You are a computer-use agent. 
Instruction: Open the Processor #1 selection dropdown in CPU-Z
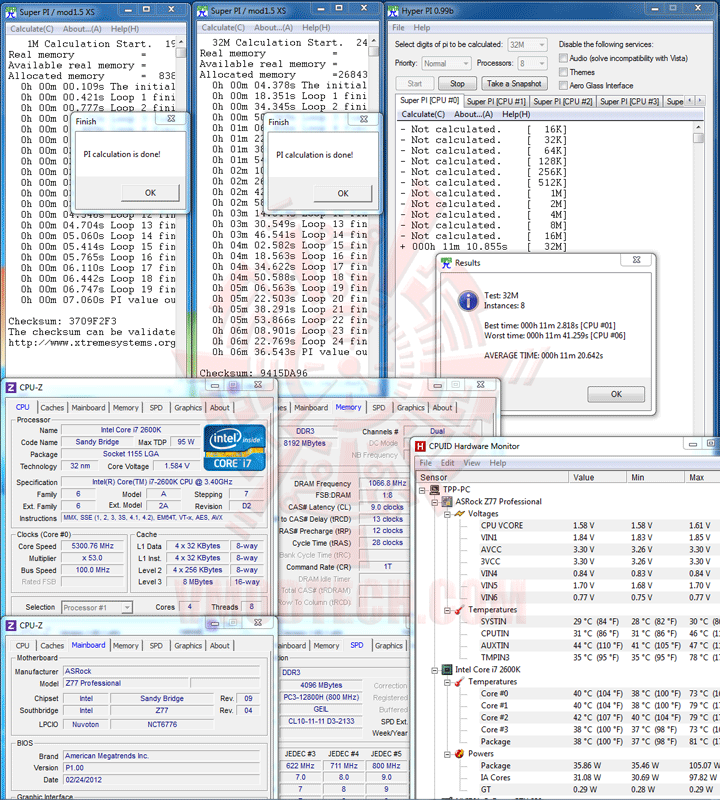tap(97, 608)
